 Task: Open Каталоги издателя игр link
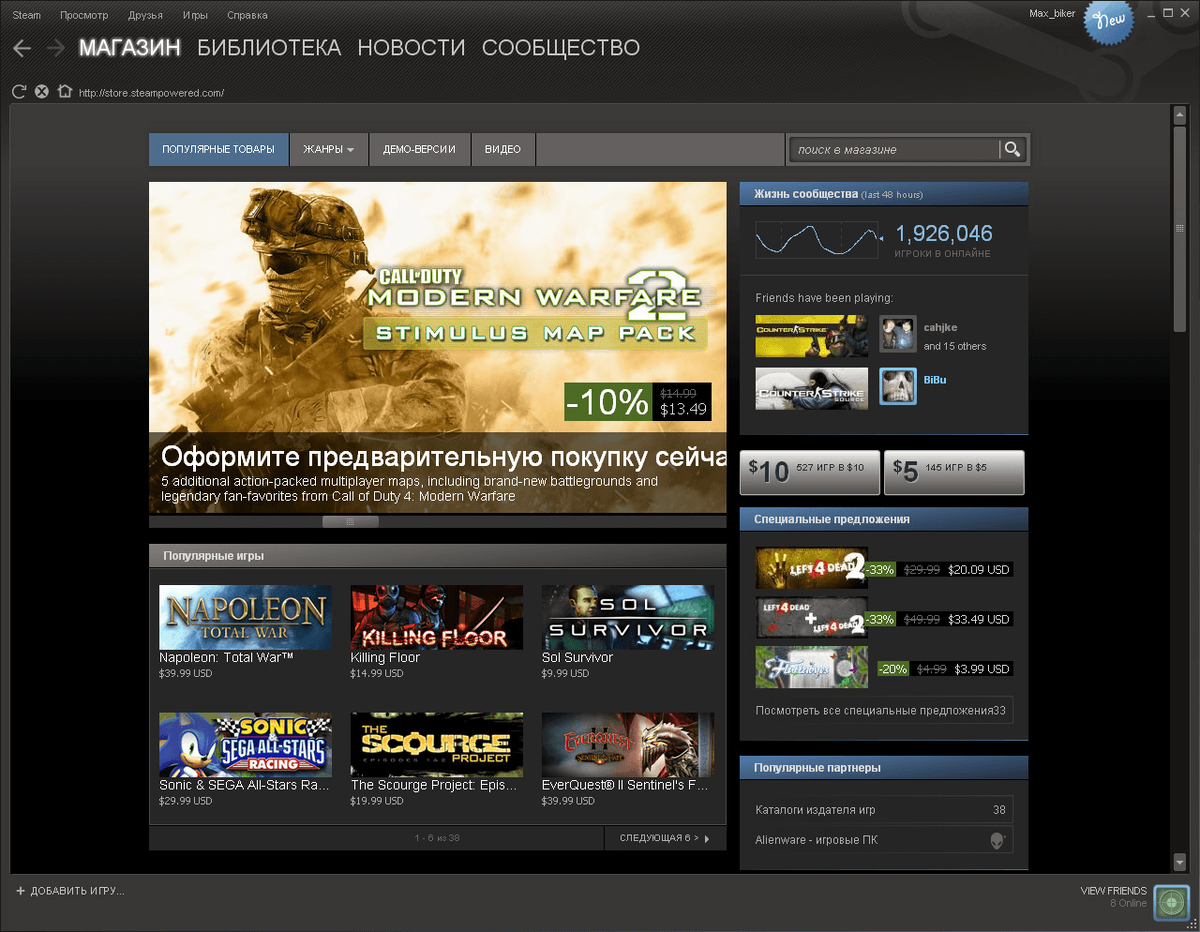tap(884, 810)
